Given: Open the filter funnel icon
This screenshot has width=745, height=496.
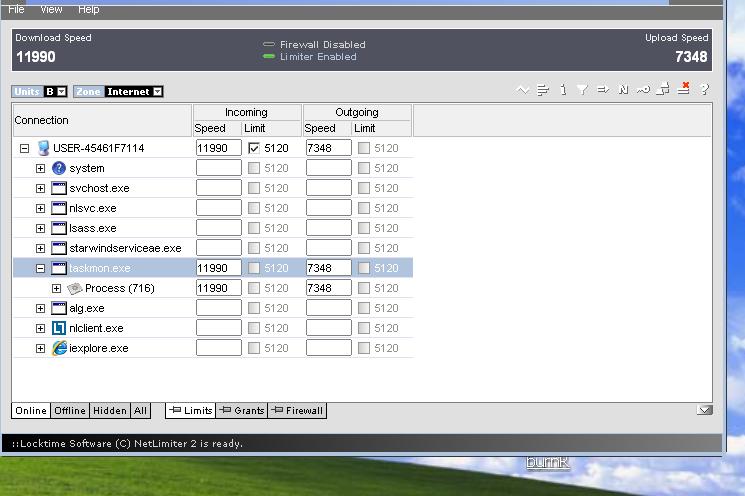Looking at the screenshot, I should point(582,90).
